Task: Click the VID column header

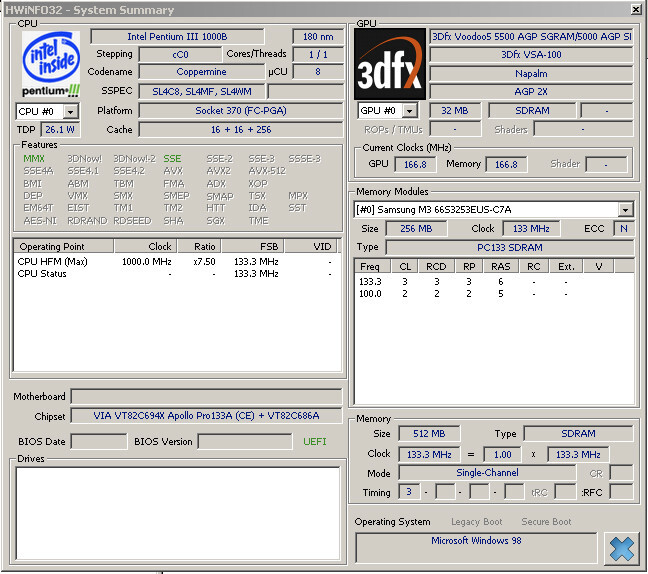Action: coord(311,247)
